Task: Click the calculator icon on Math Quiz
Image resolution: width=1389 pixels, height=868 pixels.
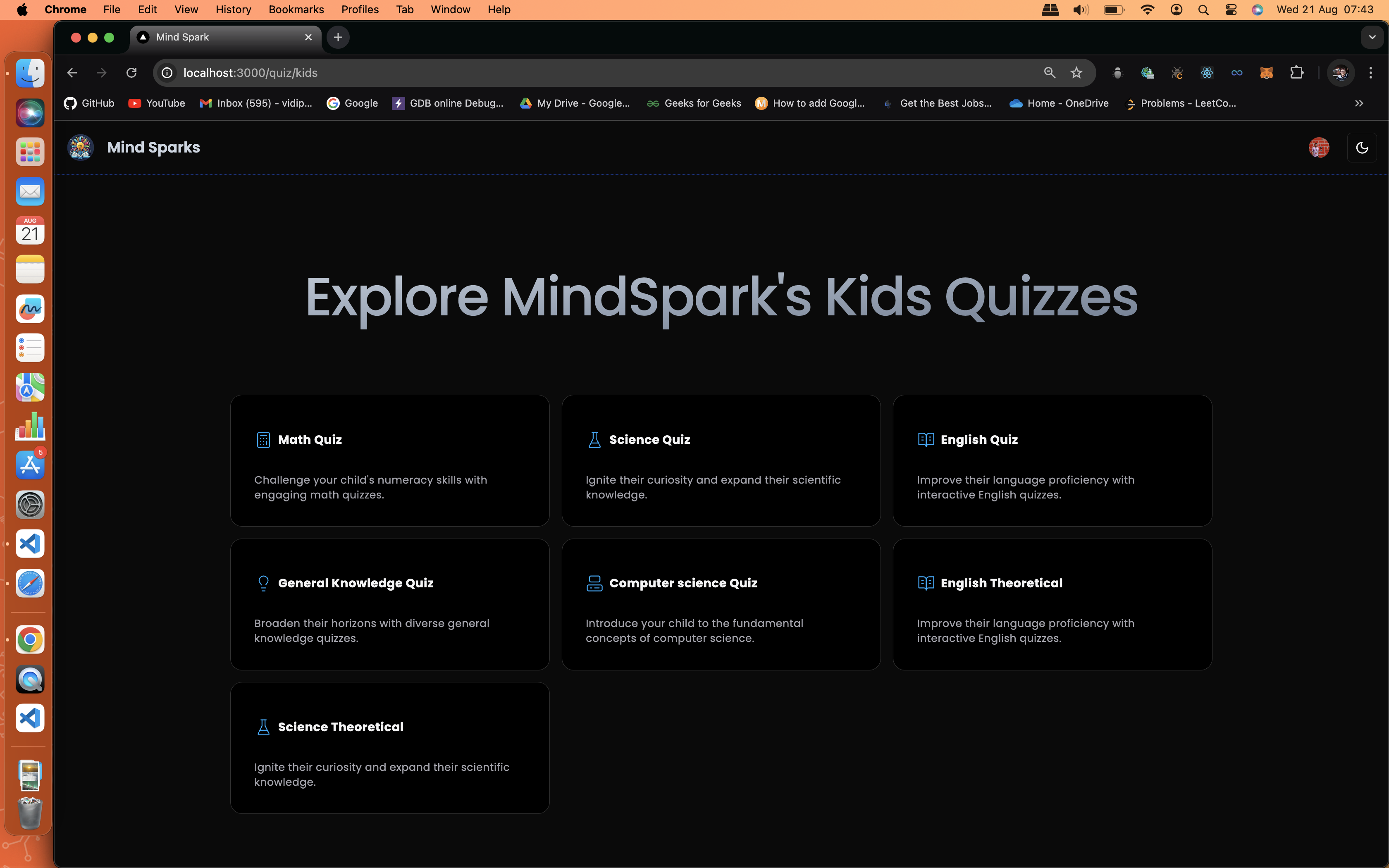Action: [263, 440]
